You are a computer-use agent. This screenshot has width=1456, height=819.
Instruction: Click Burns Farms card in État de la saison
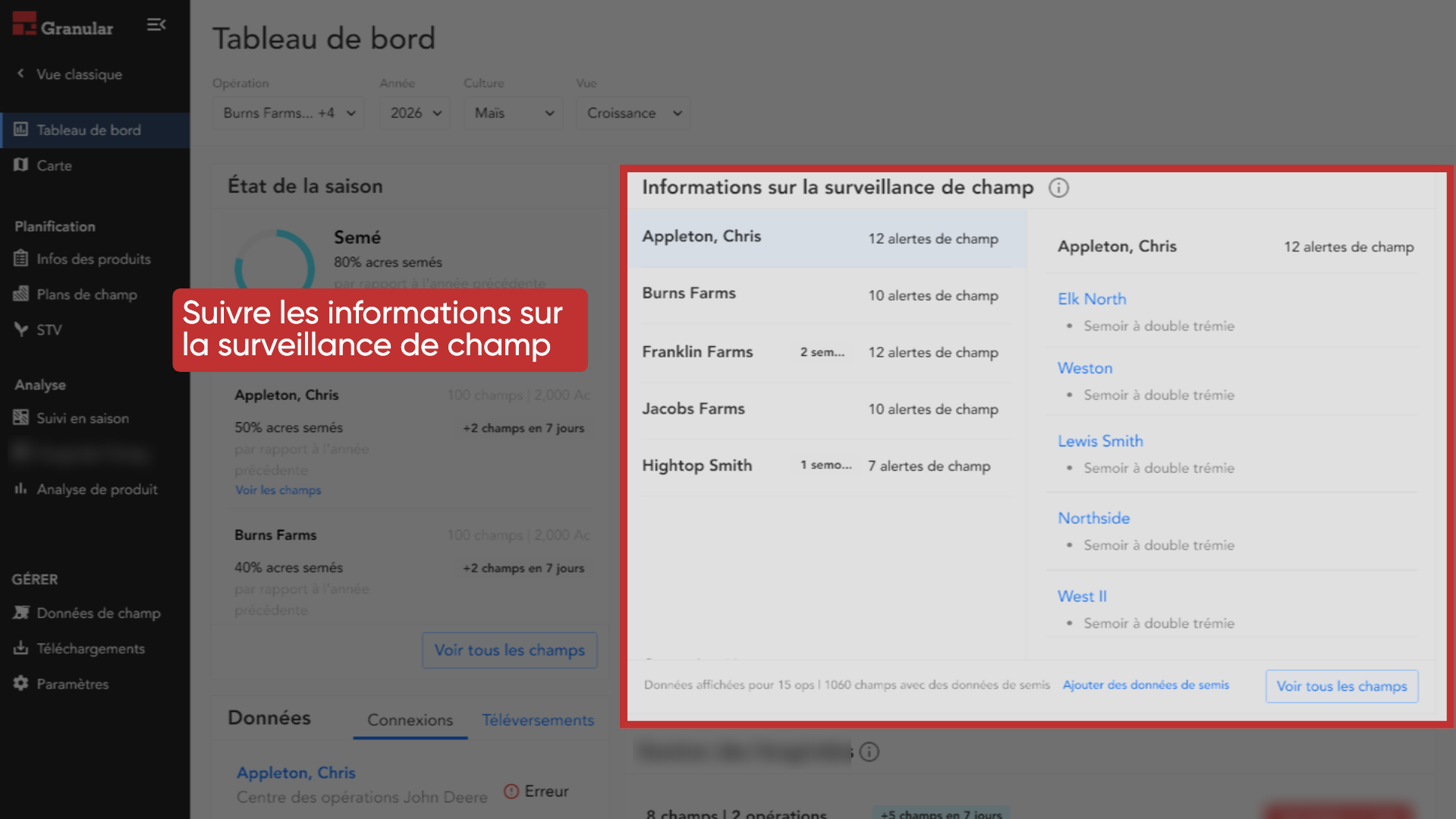click(411, 571)
